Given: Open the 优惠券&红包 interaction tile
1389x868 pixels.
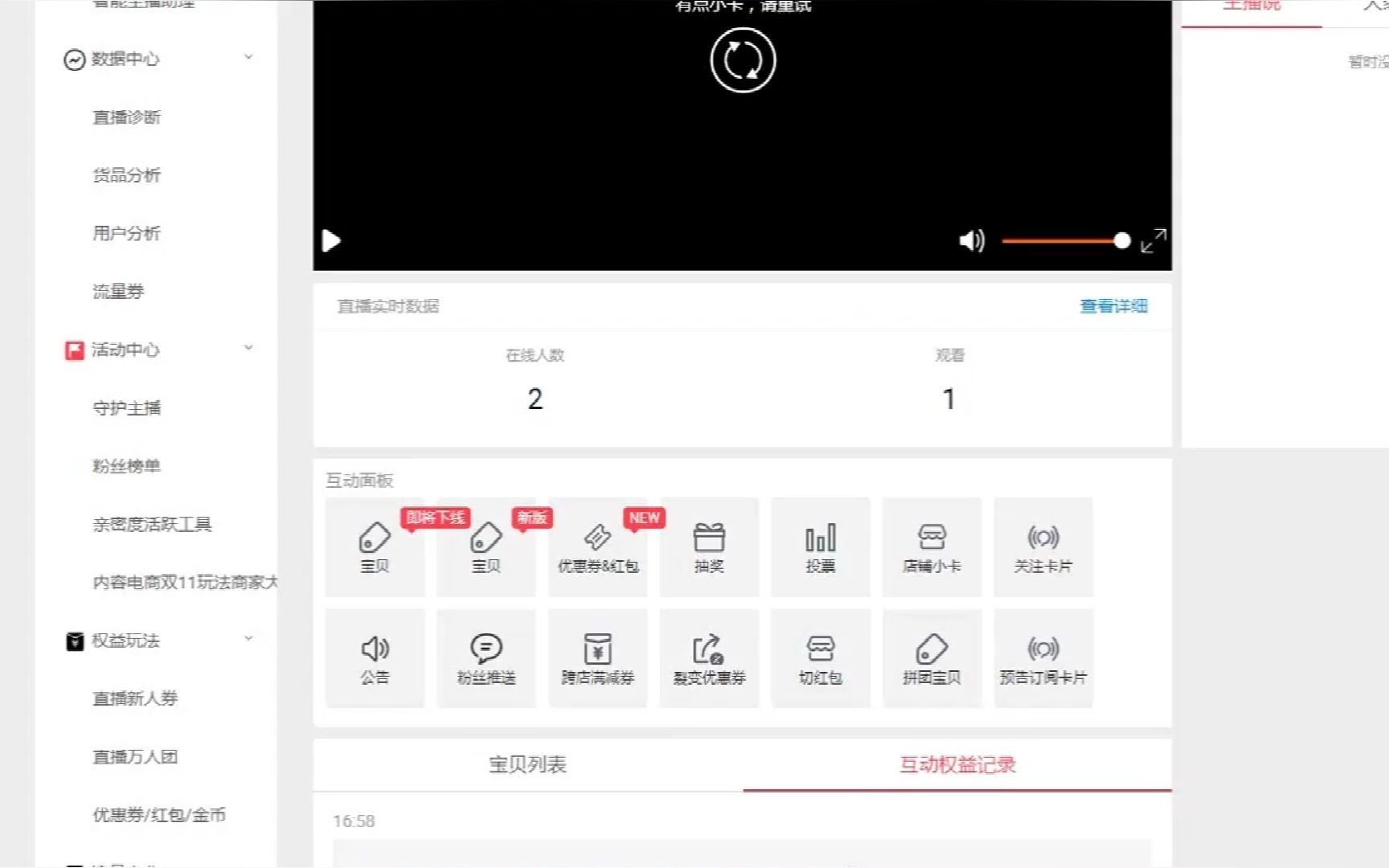Looking at the screenshot, I should pyautogui.click(x=597, y=547).
